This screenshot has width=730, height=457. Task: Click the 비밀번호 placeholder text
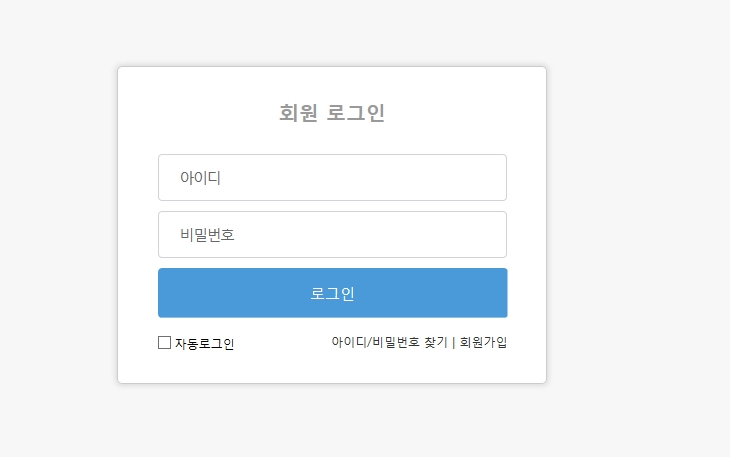pos(207,235)
